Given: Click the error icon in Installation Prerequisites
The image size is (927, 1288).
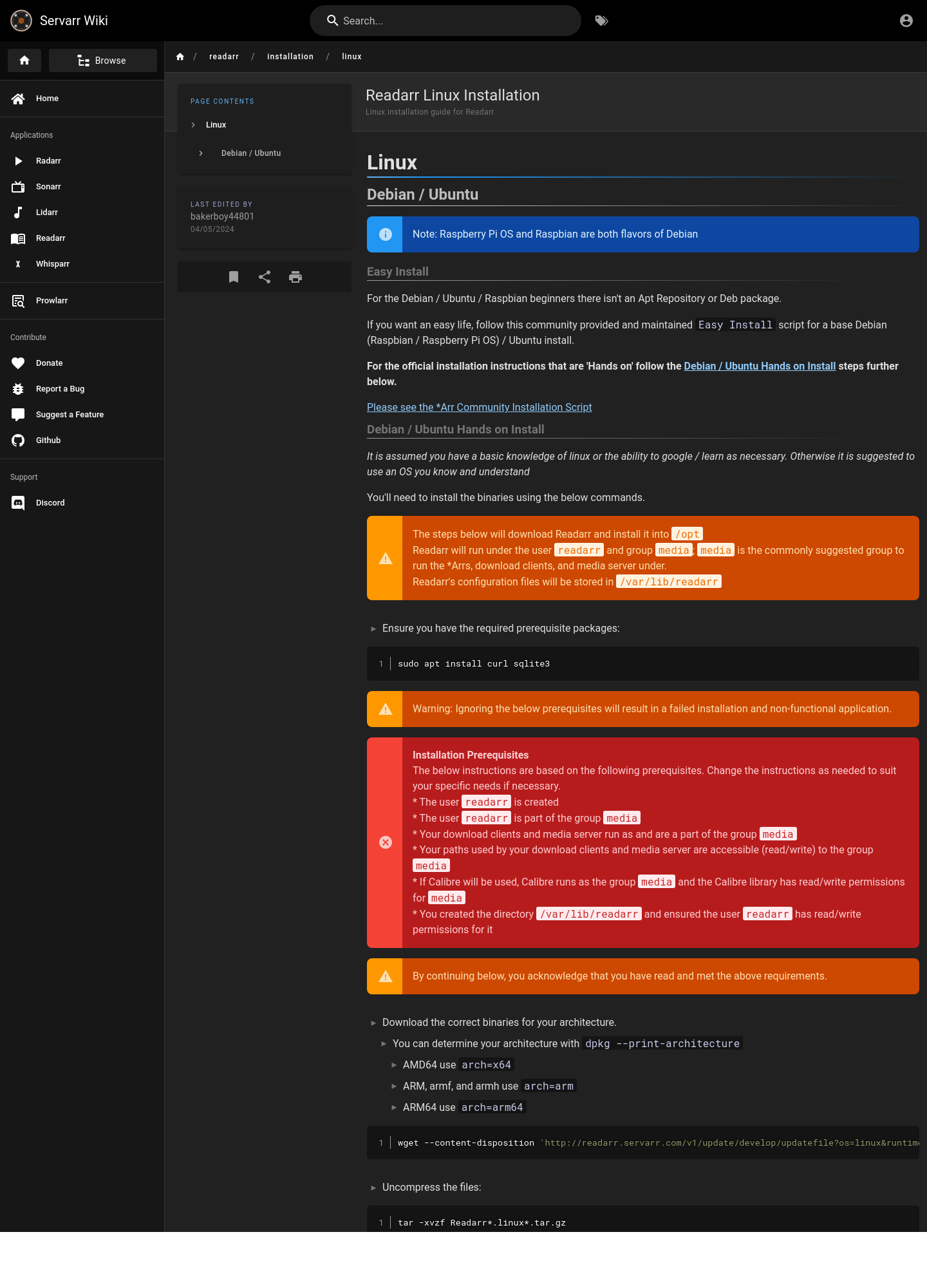Looking at the screenshot, I should (x=386, y=842).
